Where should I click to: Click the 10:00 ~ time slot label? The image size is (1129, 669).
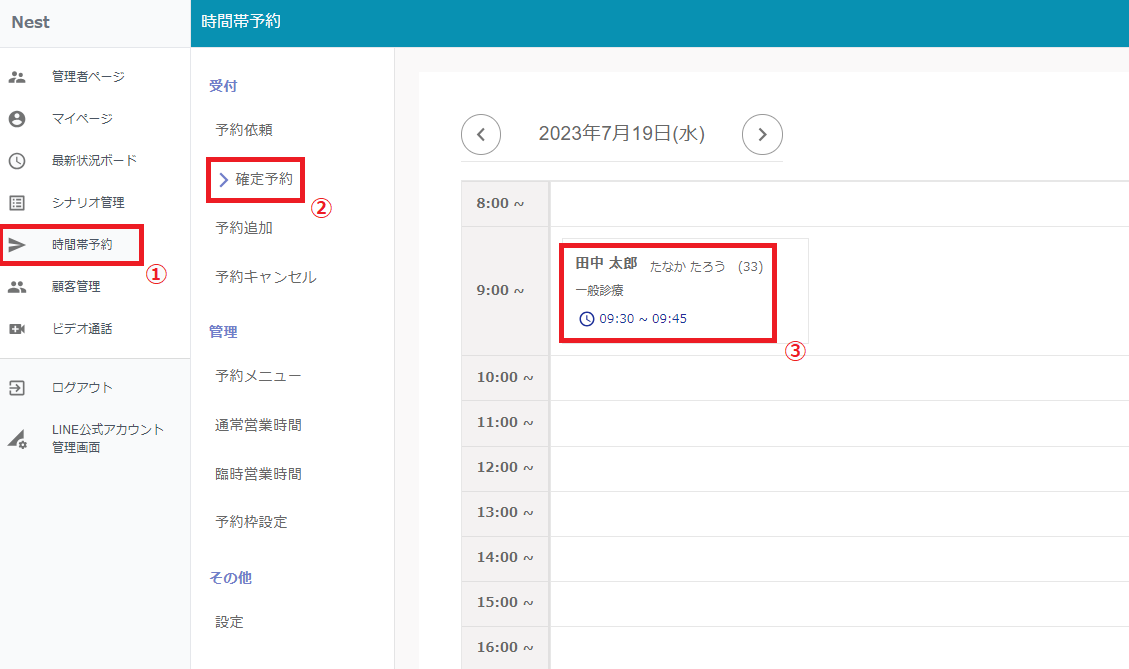click(505, 377)
